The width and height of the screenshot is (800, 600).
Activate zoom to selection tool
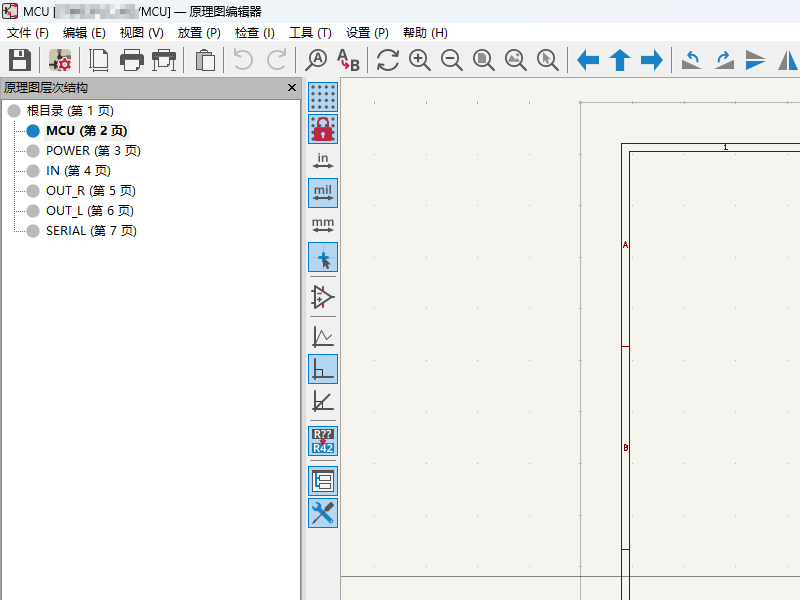pyautogui.click(x=548, y=60)
